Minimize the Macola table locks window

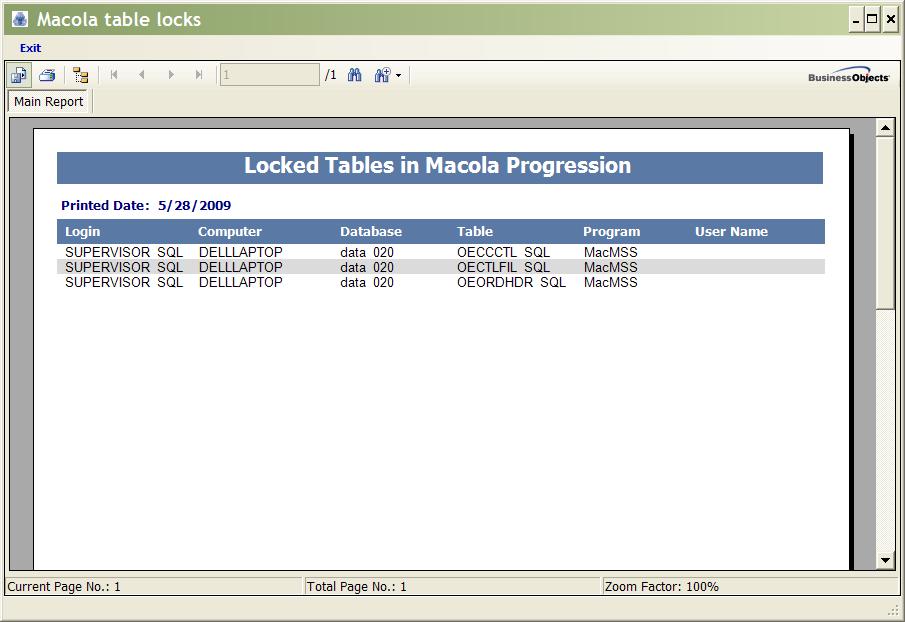[857, 20]
